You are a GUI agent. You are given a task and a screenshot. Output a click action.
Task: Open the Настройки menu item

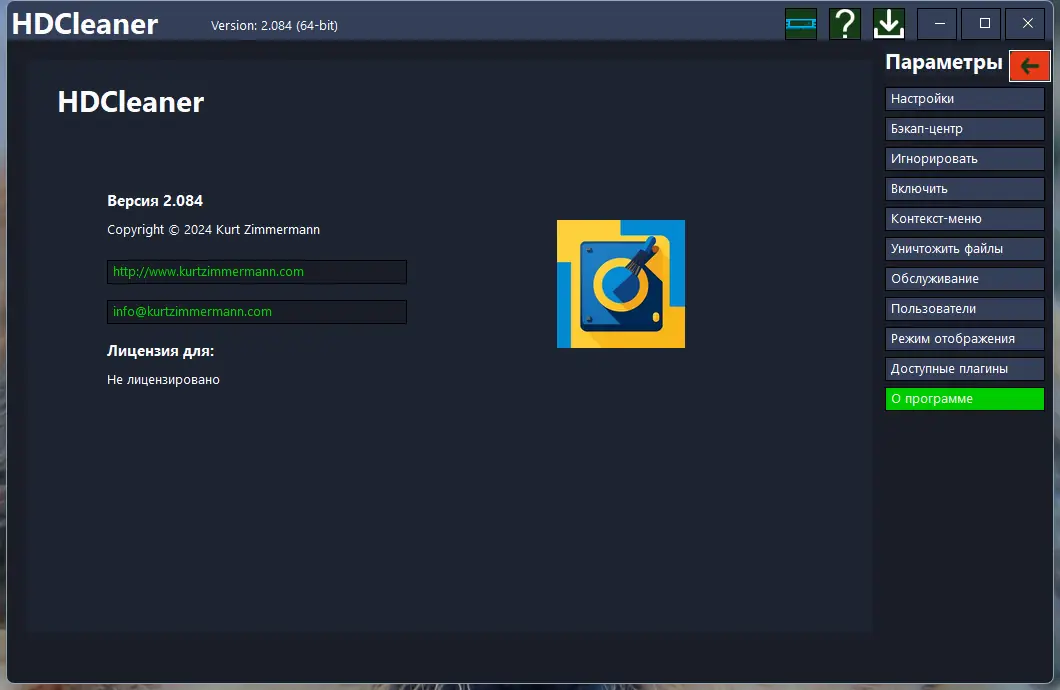965,99
